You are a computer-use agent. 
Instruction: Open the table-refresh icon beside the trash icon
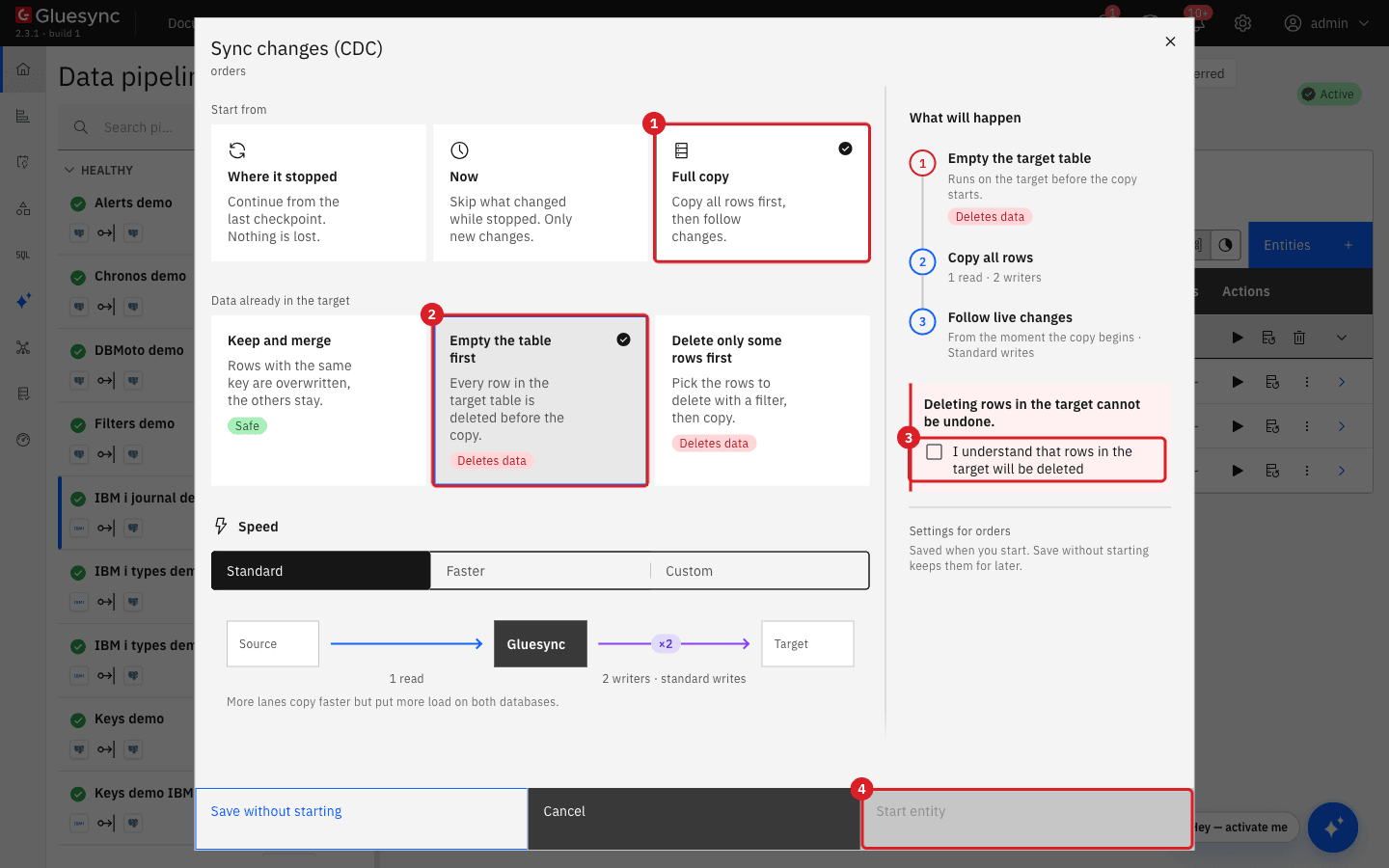tap(1268, 338)
